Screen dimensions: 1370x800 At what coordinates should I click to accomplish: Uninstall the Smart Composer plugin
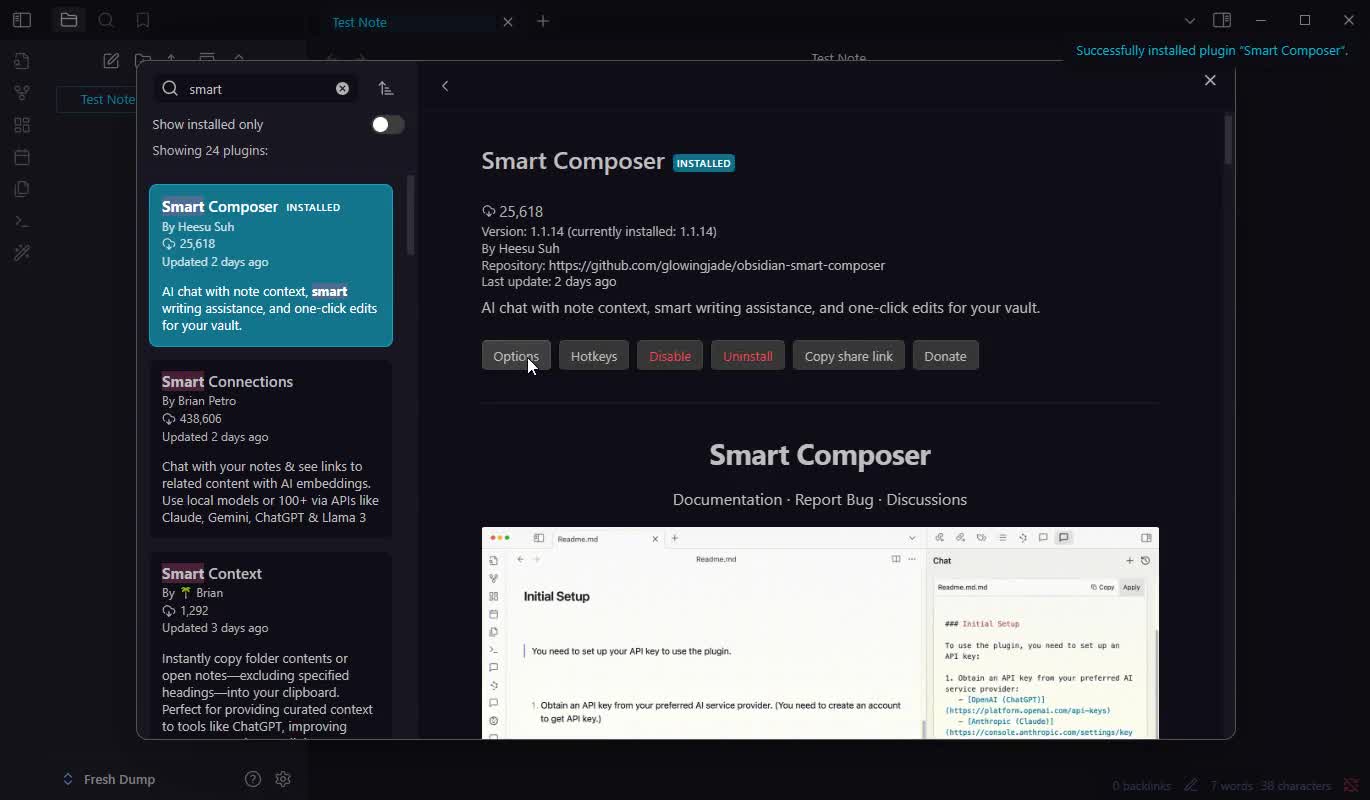click(x=748, y=356)
